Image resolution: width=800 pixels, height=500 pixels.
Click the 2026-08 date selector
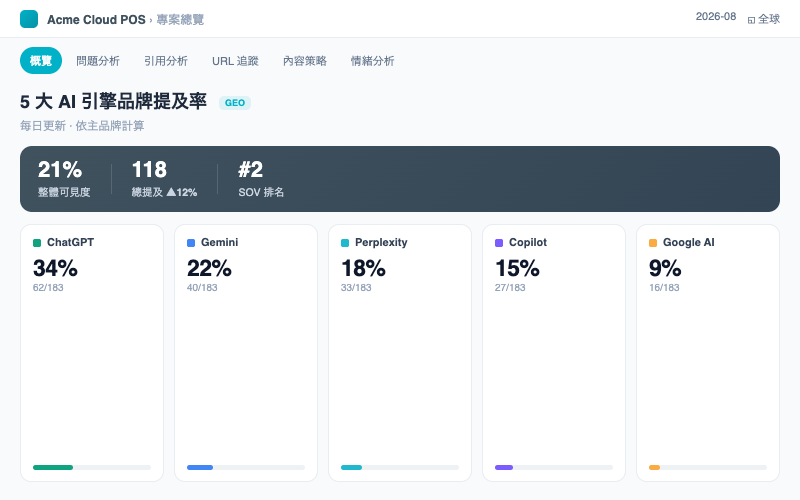tap(716, 16)
